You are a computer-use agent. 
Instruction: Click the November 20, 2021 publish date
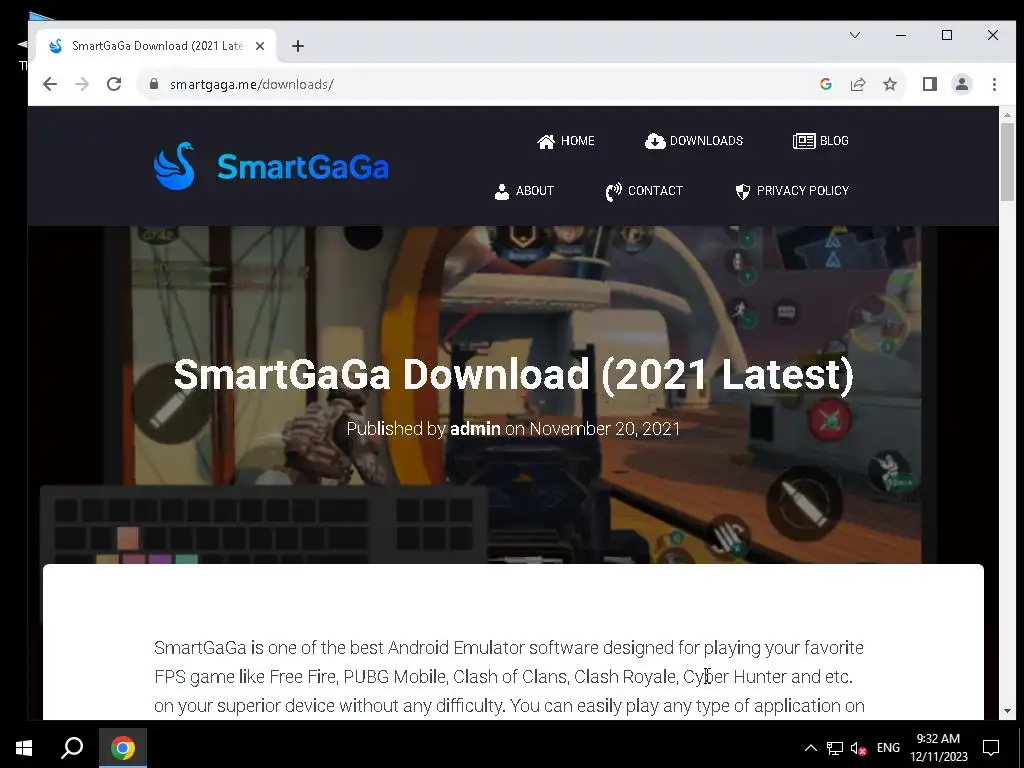coord(605,429)
